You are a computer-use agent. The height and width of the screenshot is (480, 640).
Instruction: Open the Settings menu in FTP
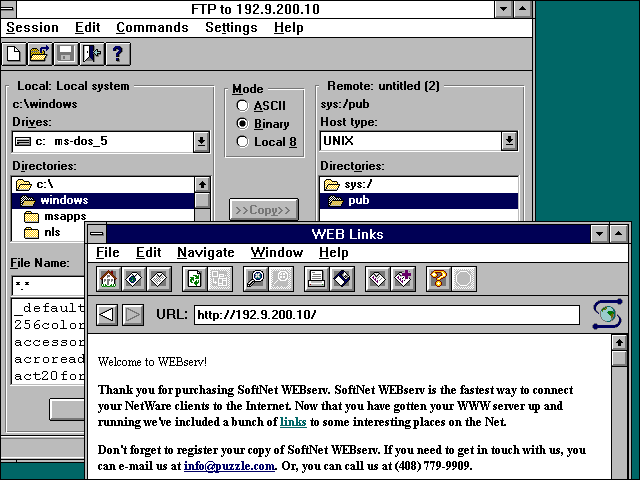[x=231, y=27]
